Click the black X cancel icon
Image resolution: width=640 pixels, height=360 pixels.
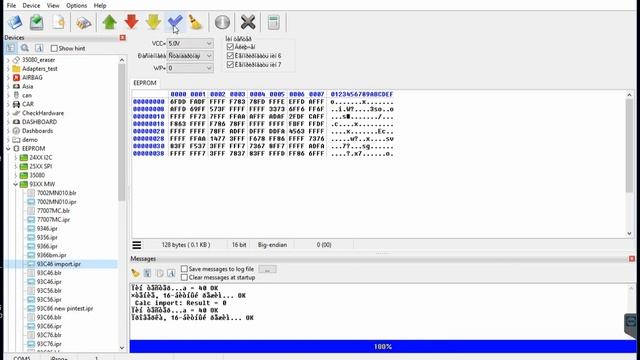[x=248, y=22]
